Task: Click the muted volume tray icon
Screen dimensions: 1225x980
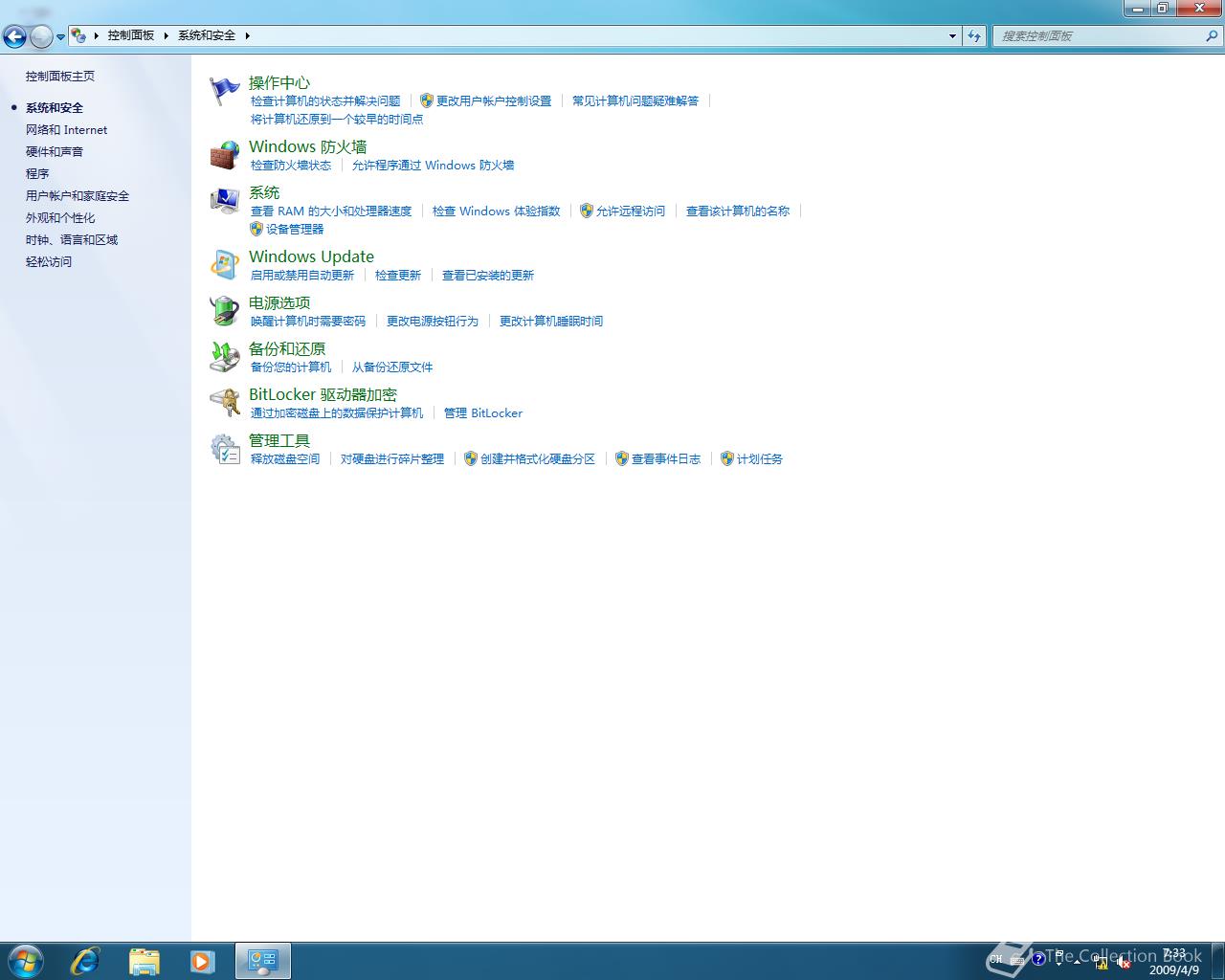Action: pyautogui.click(x=1124, y=962)
